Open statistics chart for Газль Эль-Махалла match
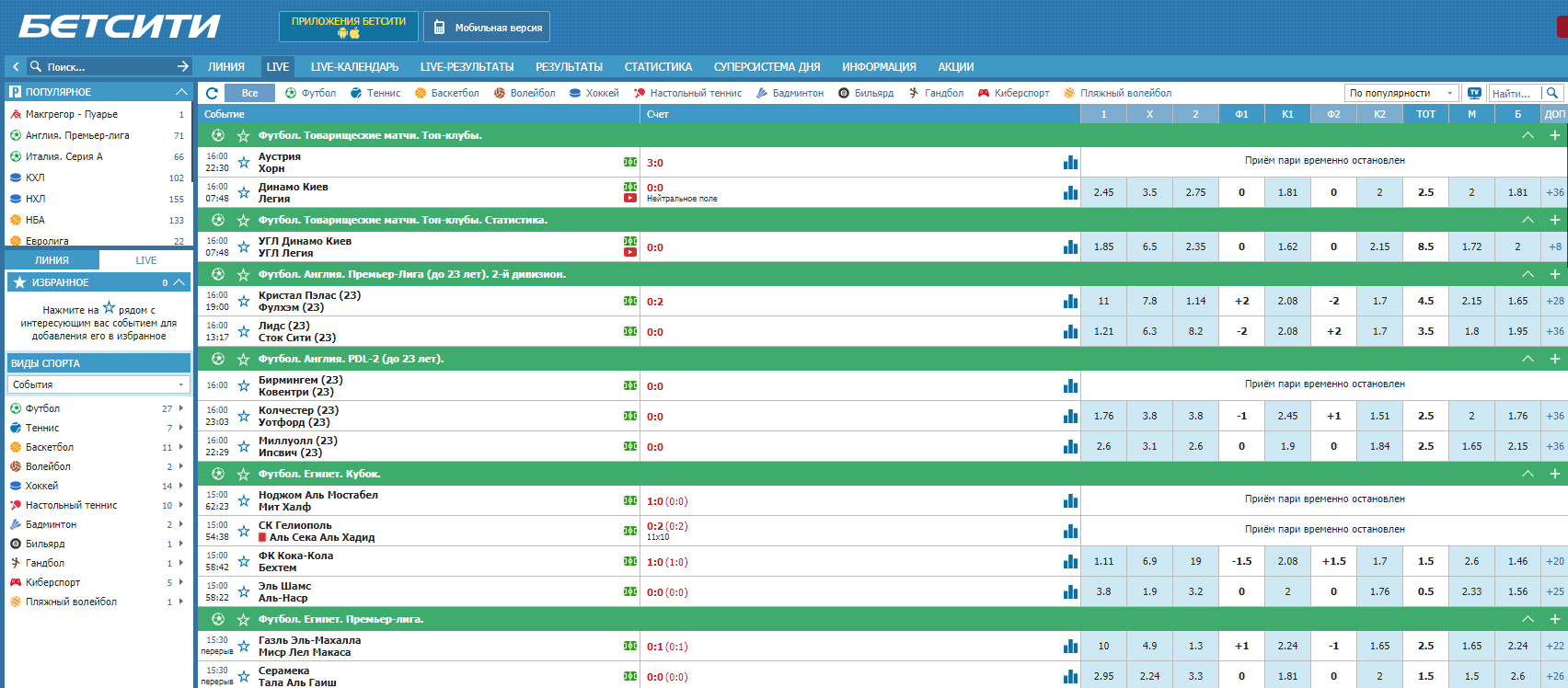Image resolution: width=1568 pixels, height=688 pixels. click(1070, 647)
